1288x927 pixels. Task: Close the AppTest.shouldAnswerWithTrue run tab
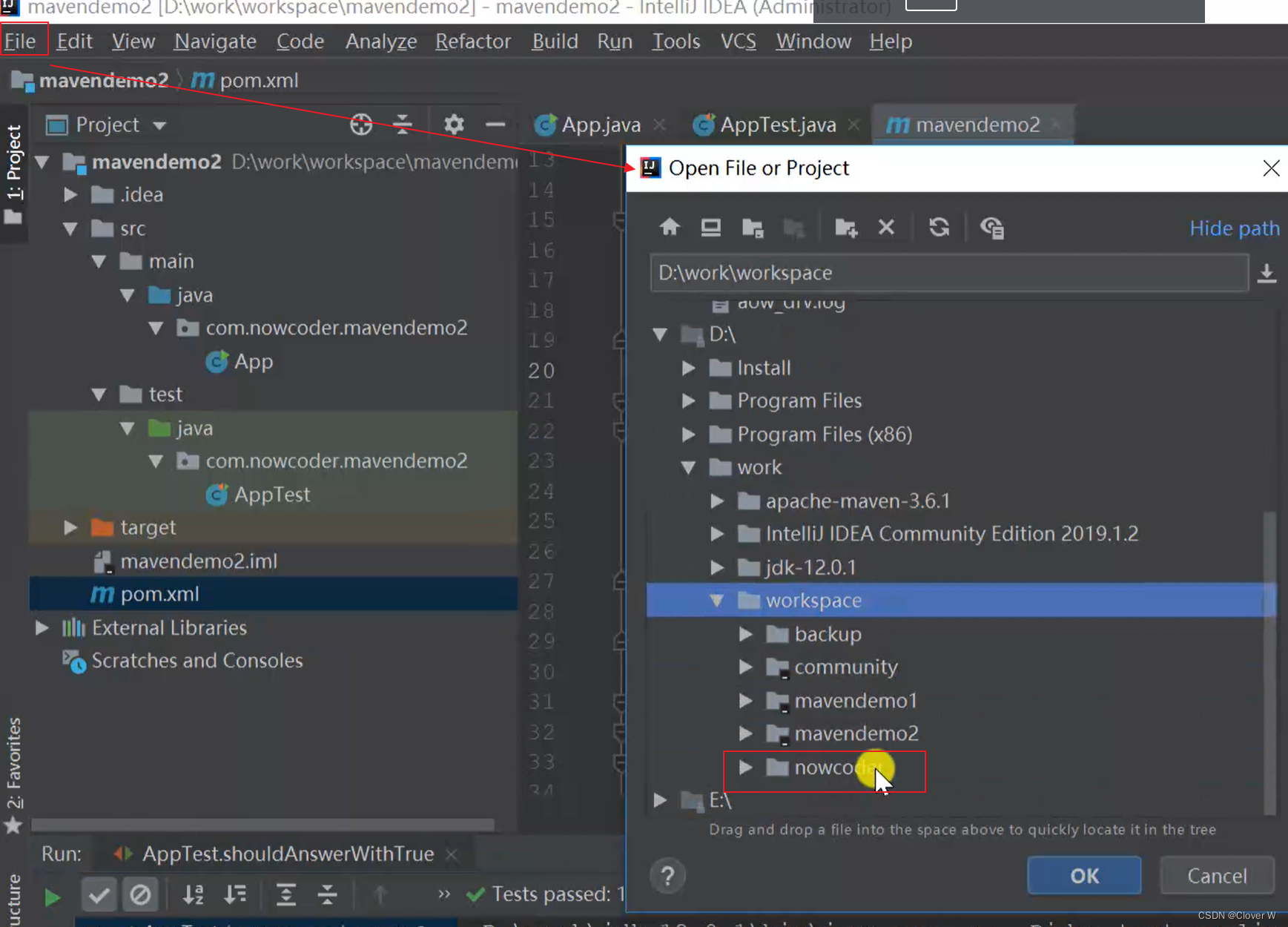[451, 854]
